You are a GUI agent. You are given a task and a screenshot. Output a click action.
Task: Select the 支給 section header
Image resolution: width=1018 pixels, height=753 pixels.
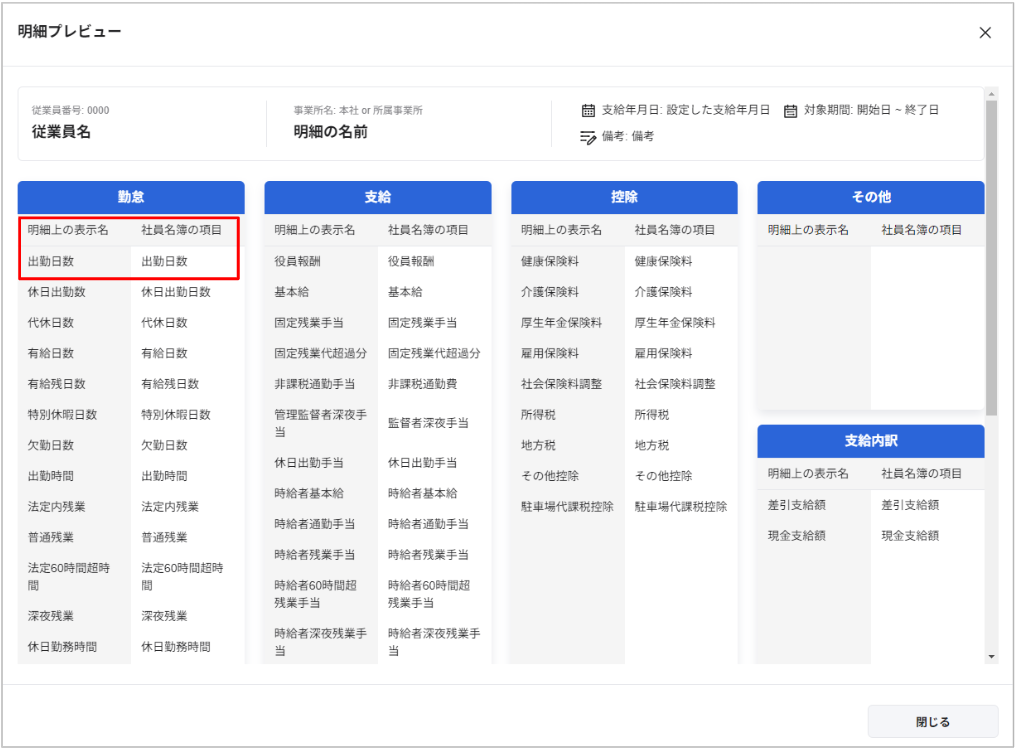click(377, 197)
